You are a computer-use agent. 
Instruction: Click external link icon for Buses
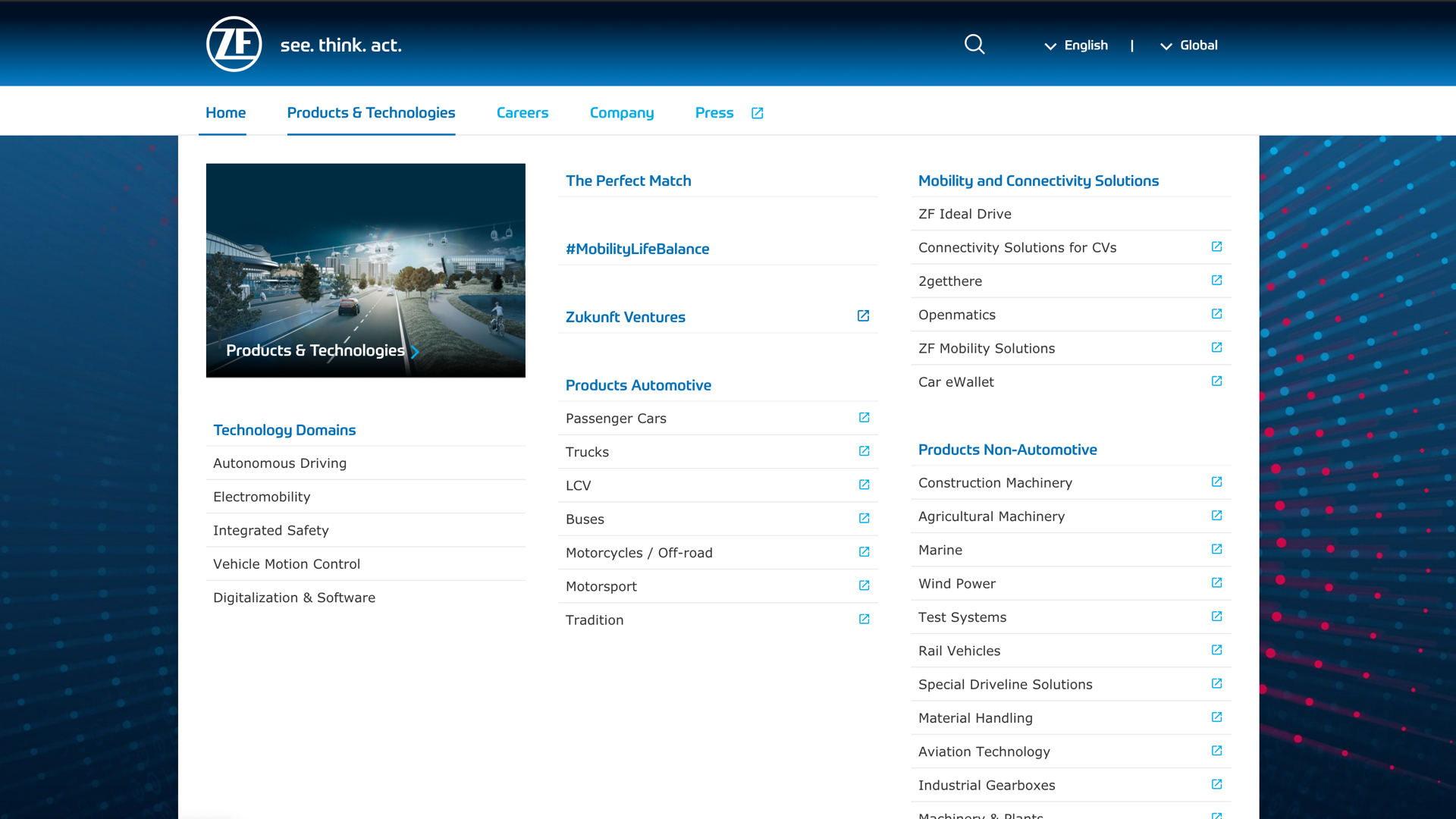pyautogui.click(x=864, y=519)
